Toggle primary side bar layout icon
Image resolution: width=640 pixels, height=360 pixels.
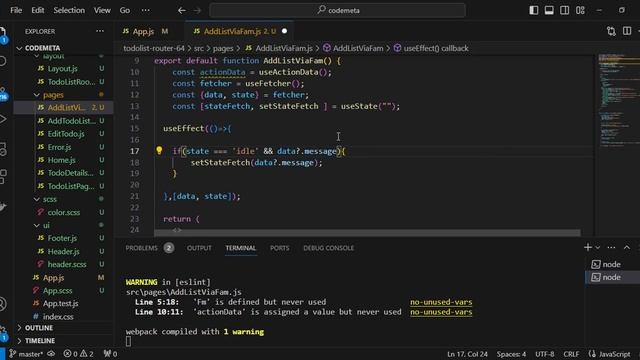[533, 10]
